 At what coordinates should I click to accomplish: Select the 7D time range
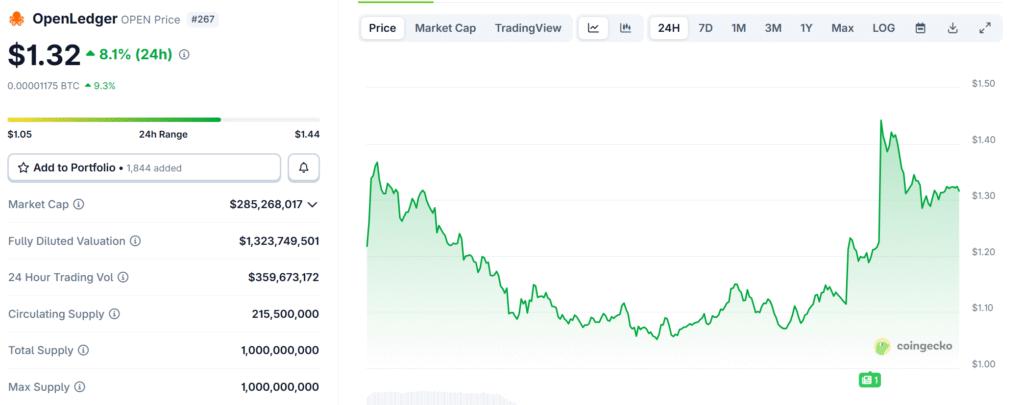[x=705, y=28]
